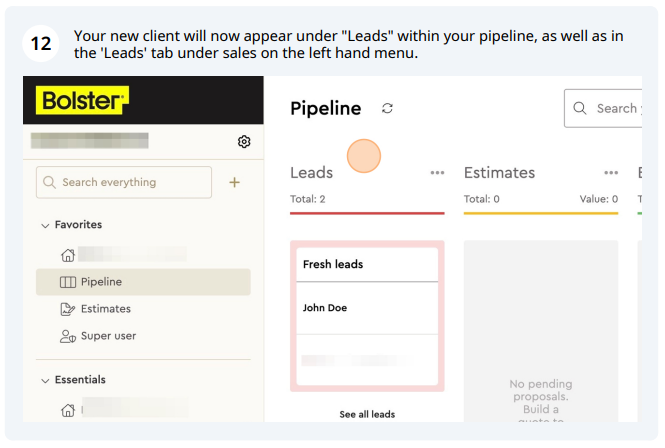Collapse the Favorites section
Screen dimensions: 665x448
[45, 225]
